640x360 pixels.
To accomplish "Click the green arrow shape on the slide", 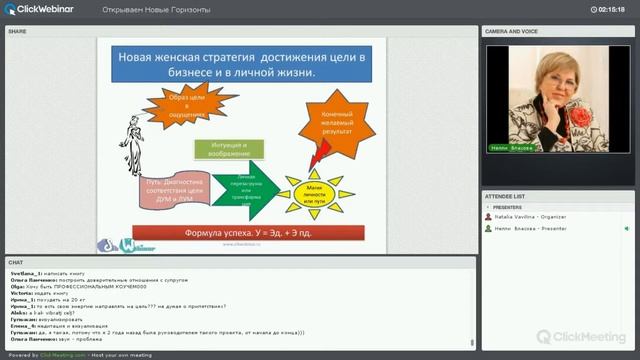I will coord(246,190).
